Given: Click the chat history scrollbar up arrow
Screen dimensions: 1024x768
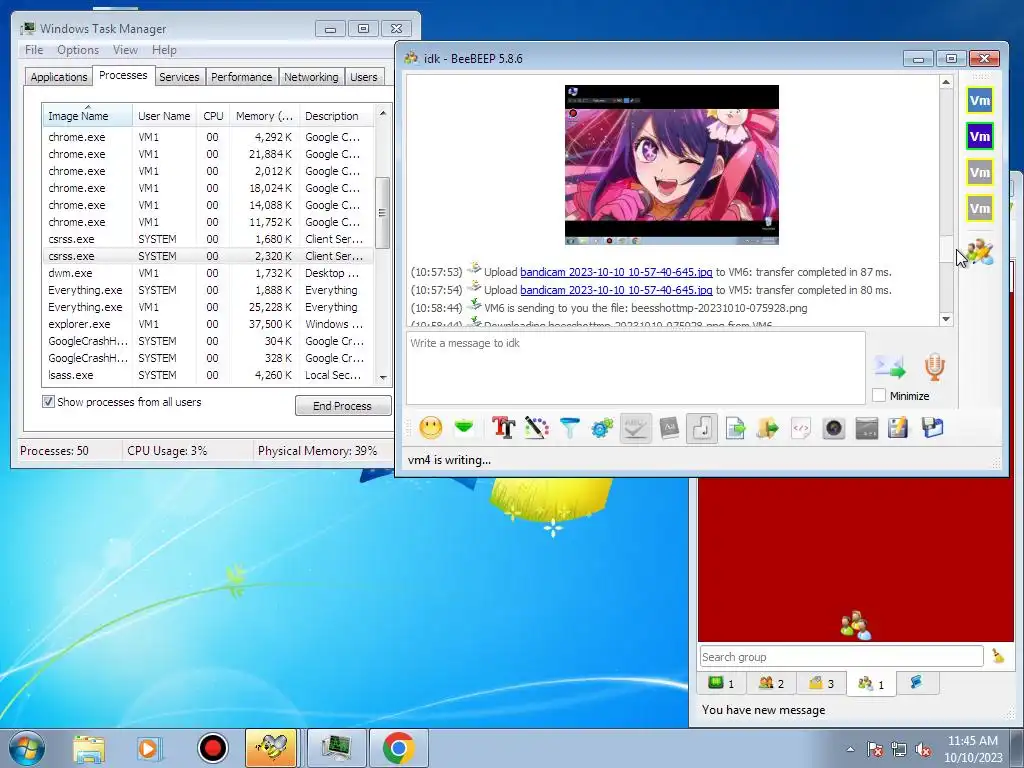Looking at the screenshot, I should pyautogui.click(x=946, y=82).
